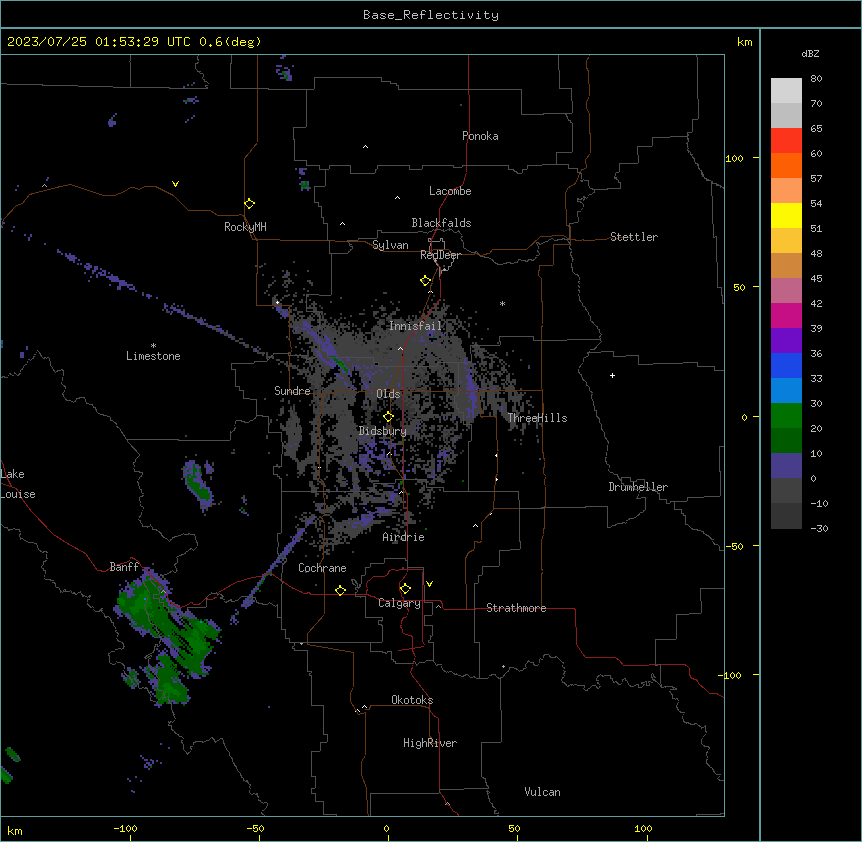Click the dBZ legend heading
Image resolution: width=862 pixels, height=842 pixels.
pyautogui.click(x=810, y=53)
